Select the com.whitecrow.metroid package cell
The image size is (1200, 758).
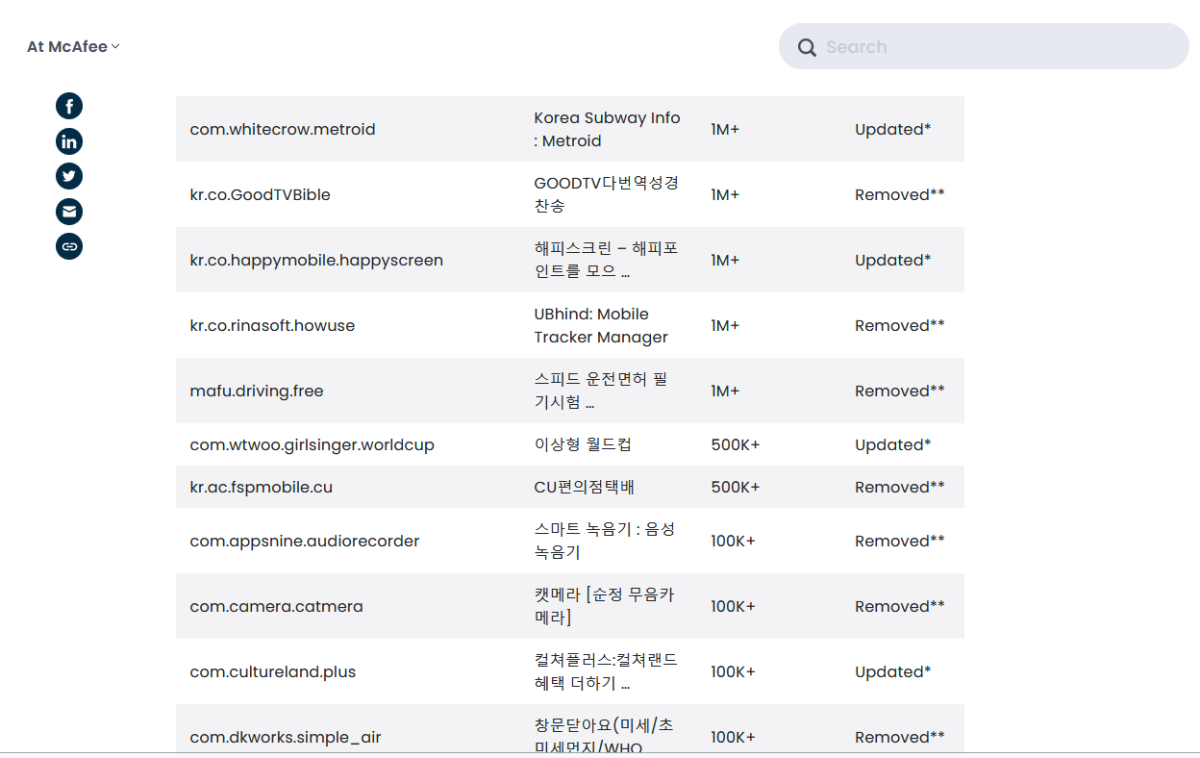282,130
